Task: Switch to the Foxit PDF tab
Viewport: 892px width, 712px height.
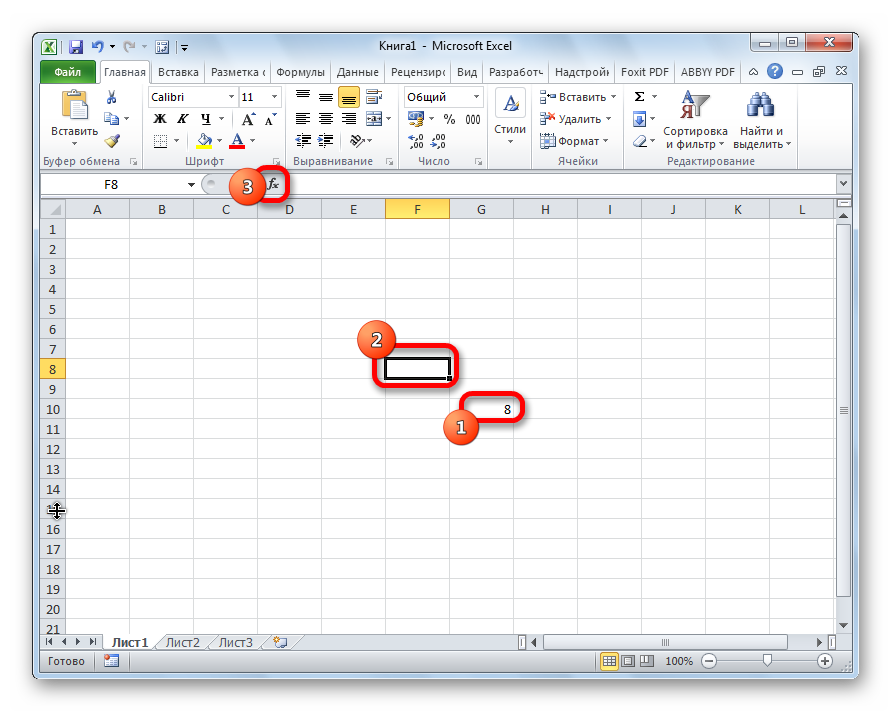Action: point(645,72)
